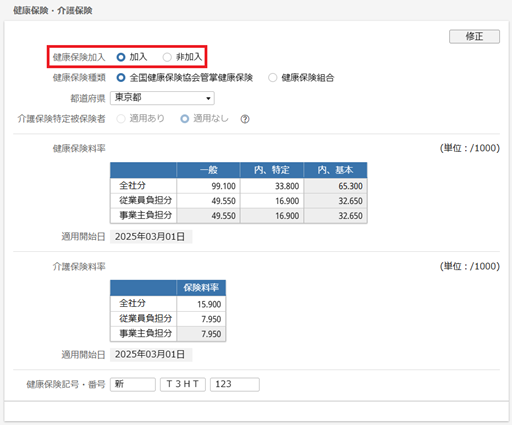
Task: Click the 健康保険料率 label
Action: (x=79, y=148)
